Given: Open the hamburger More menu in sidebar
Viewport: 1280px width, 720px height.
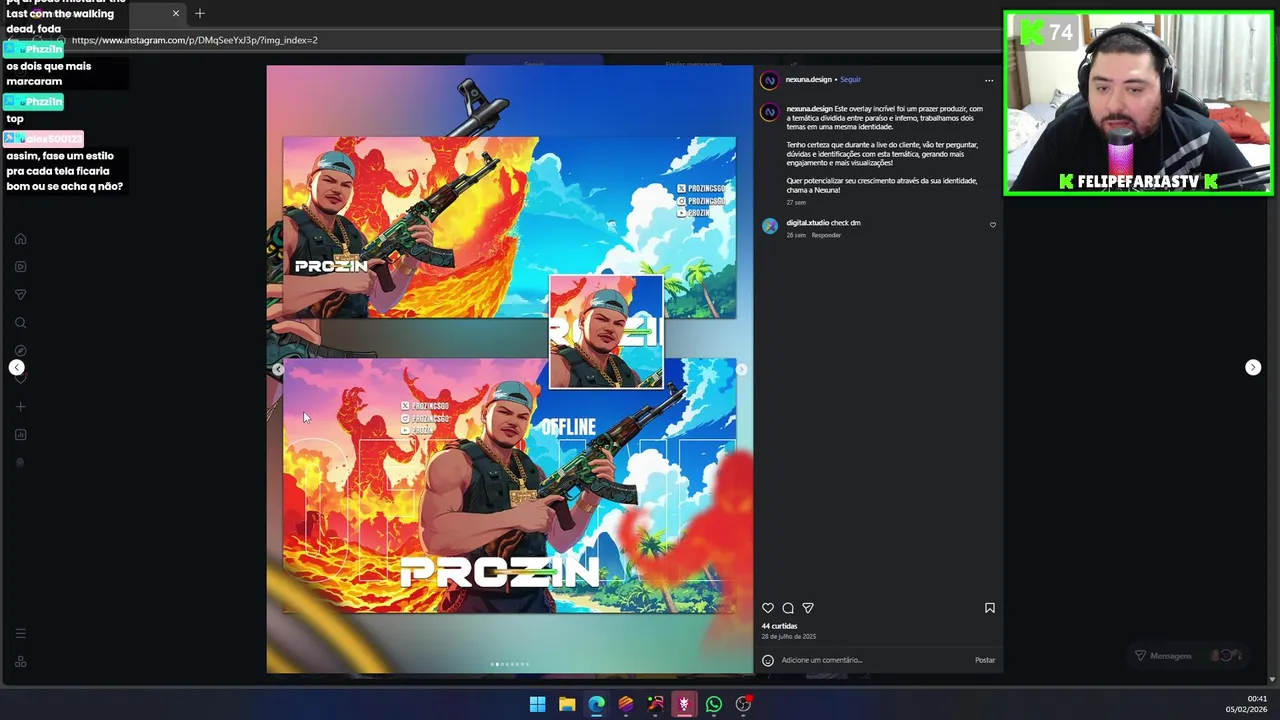Looking at the screenshot, I should click(20, 633).
